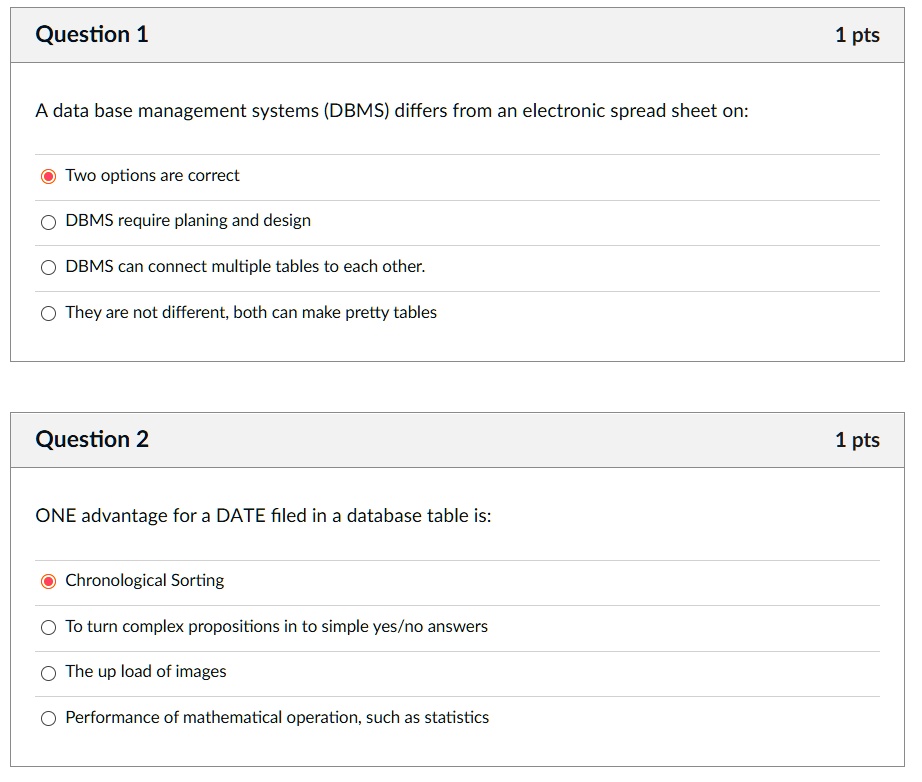Select the 'Chronological Sorting' radio button
The height and width of the screenshot is (782, 922).
tap(48, 582)
